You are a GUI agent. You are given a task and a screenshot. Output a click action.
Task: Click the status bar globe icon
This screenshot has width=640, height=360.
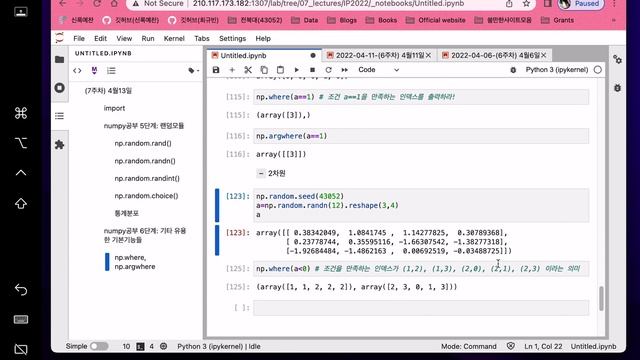point(164,346)
